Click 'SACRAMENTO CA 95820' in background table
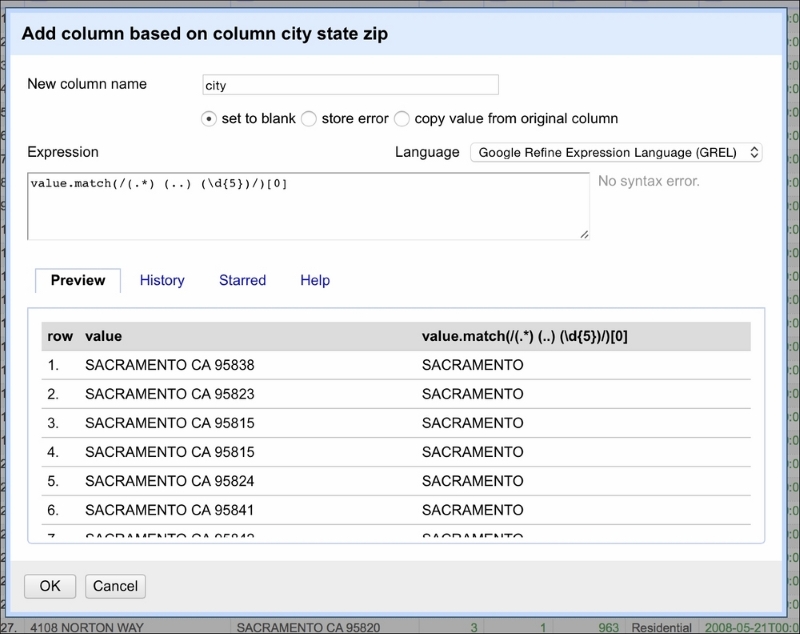This screenshot has width=800, height=634. pos(308,627)
